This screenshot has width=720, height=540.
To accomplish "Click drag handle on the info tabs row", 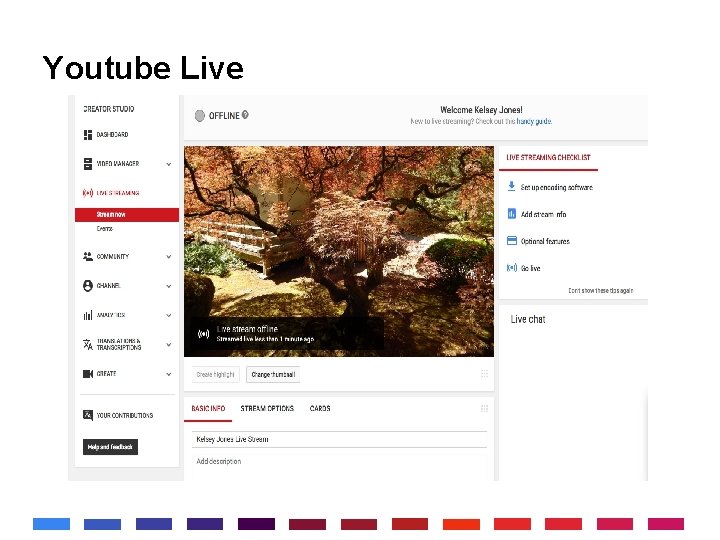I will [484, 408].
